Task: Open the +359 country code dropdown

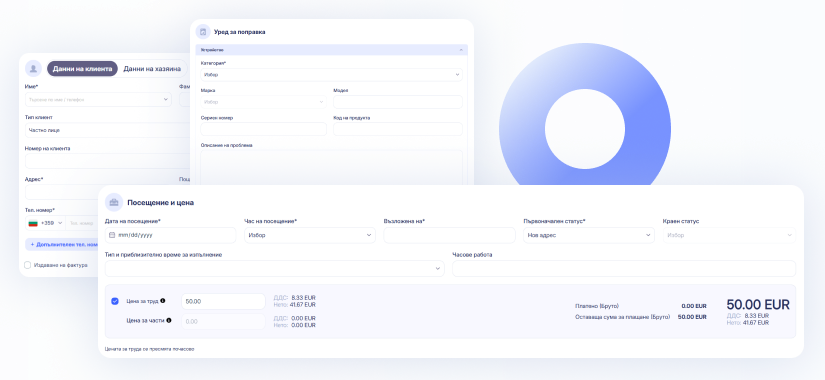Action: [x=46, y=223]
